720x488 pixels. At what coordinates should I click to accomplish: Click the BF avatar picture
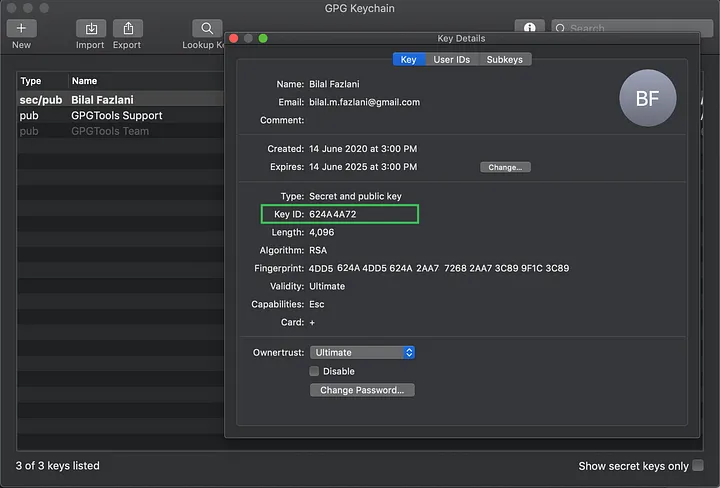click(648, 98)
